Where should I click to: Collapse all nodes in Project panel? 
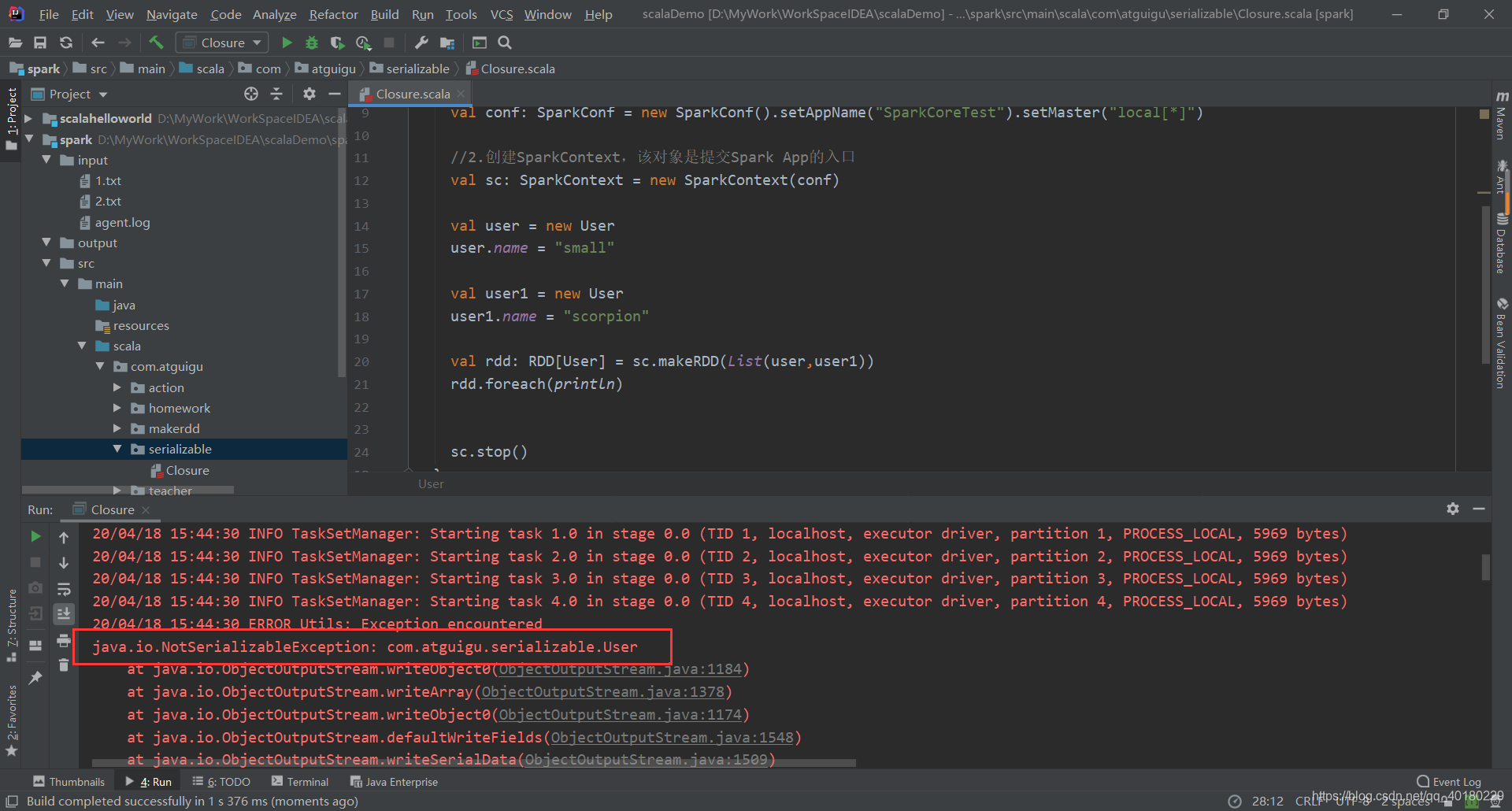(276, 94)
